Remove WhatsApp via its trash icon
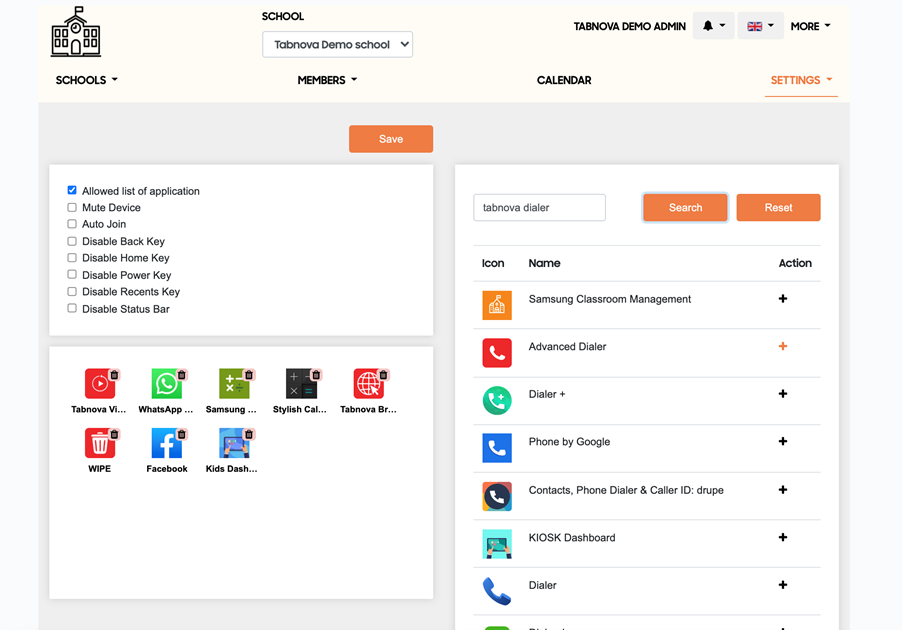 [182, 375]
